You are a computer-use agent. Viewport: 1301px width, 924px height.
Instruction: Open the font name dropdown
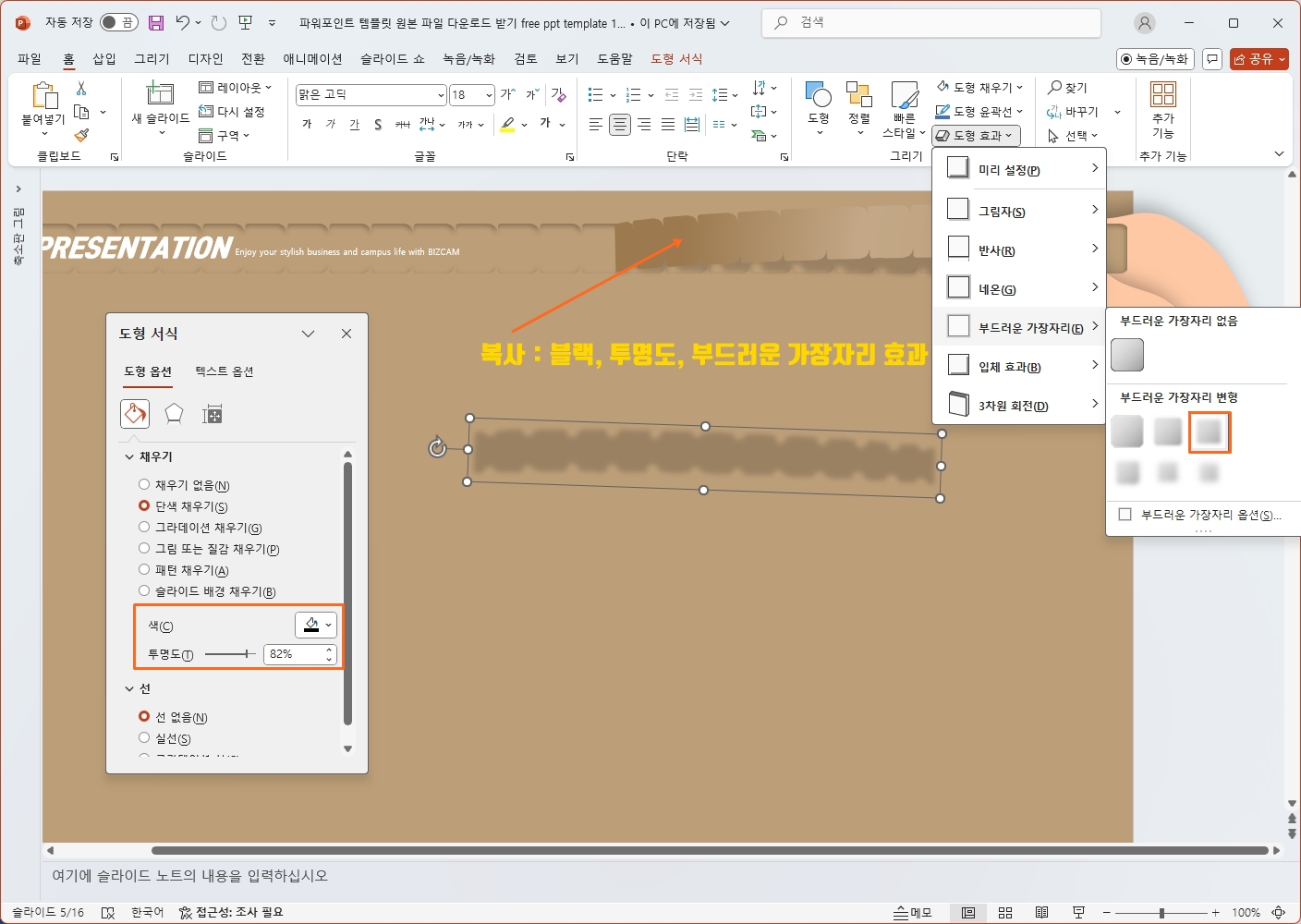coord(441,95)
